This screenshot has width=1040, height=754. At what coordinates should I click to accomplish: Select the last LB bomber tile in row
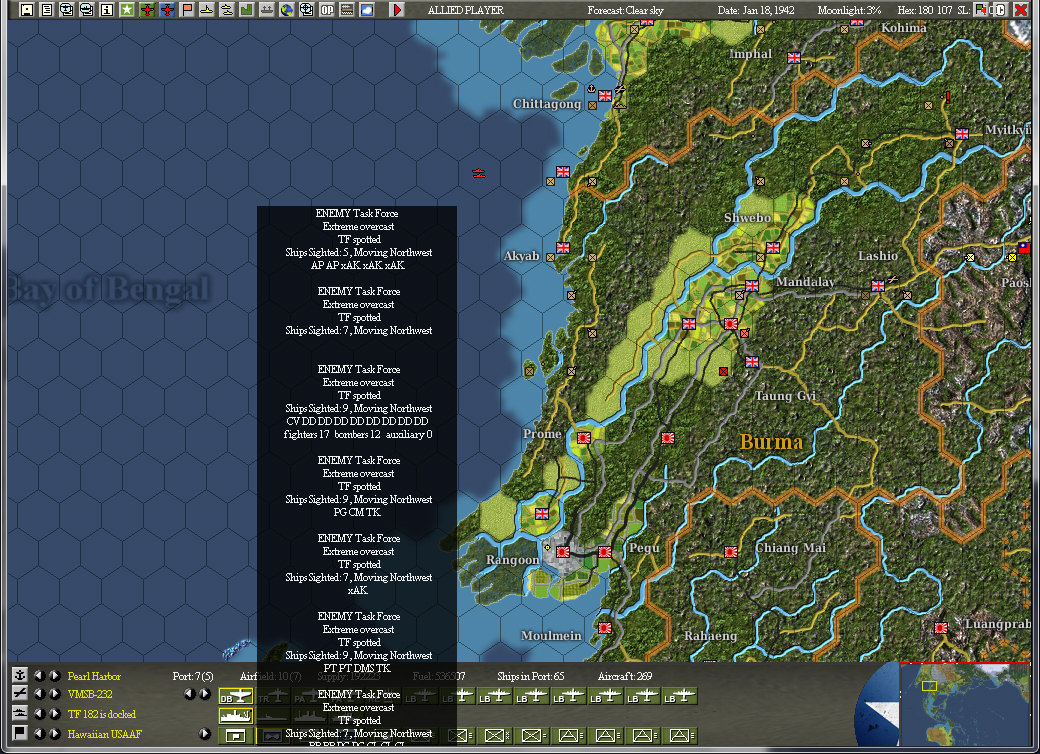pos(679,696)
